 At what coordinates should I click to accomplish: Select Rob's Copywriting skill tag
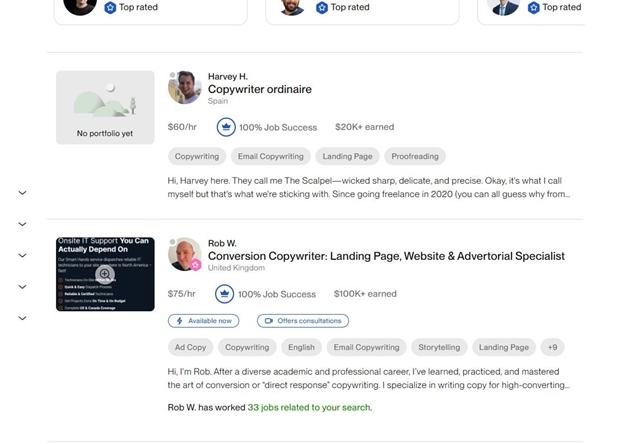click(247, 347)
